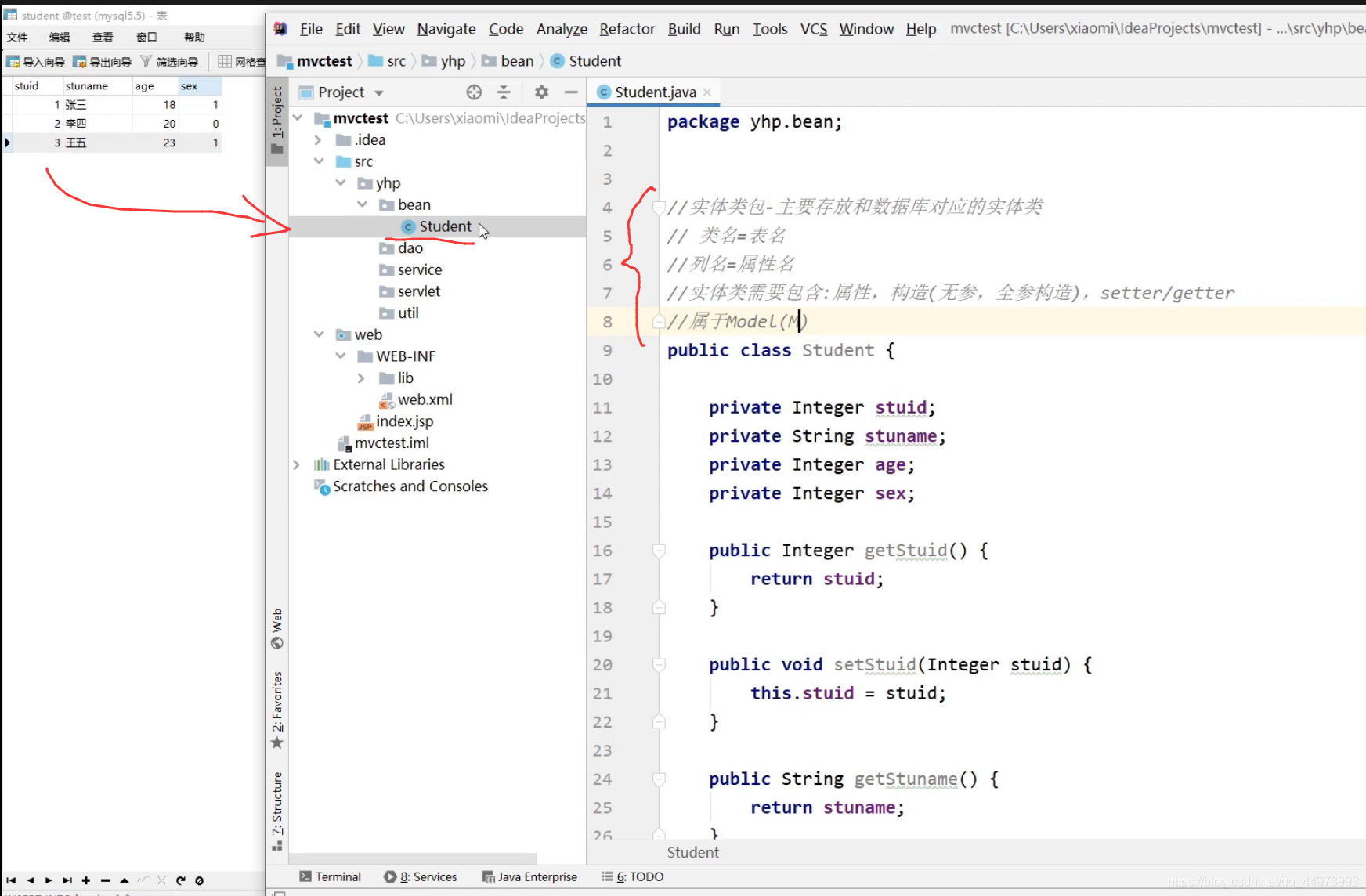Image resolution: width=1366 pixels, height=896 pixels.
Task: Expand External Libraries node
Action: pyautogui.click(x=297, y=464)
